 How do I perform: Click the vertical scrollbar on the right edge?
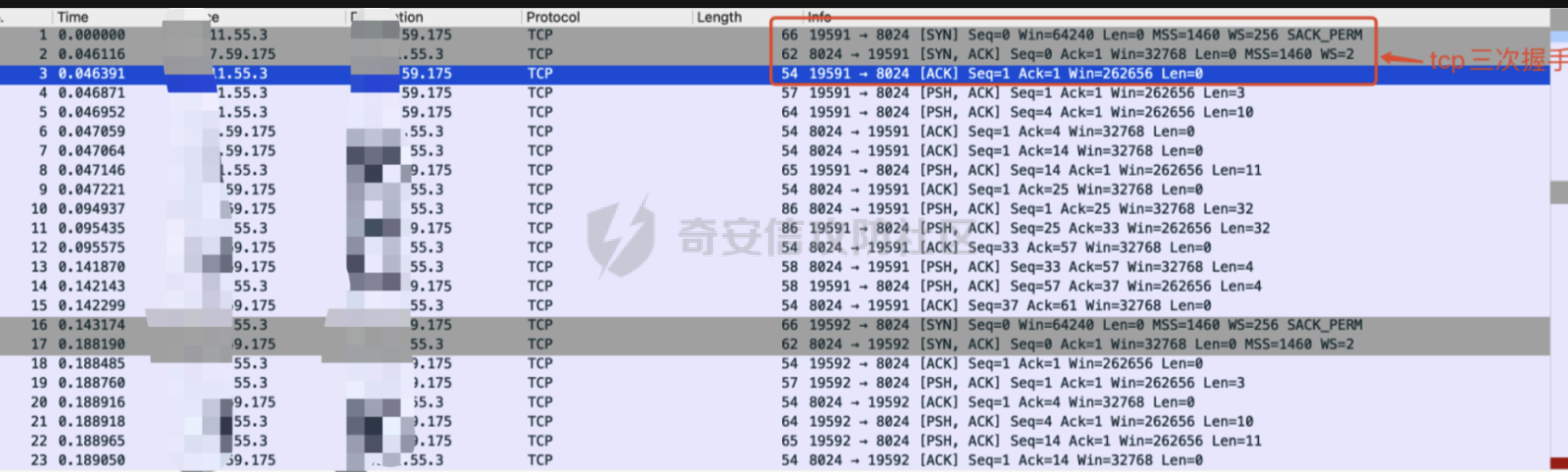1559,192
